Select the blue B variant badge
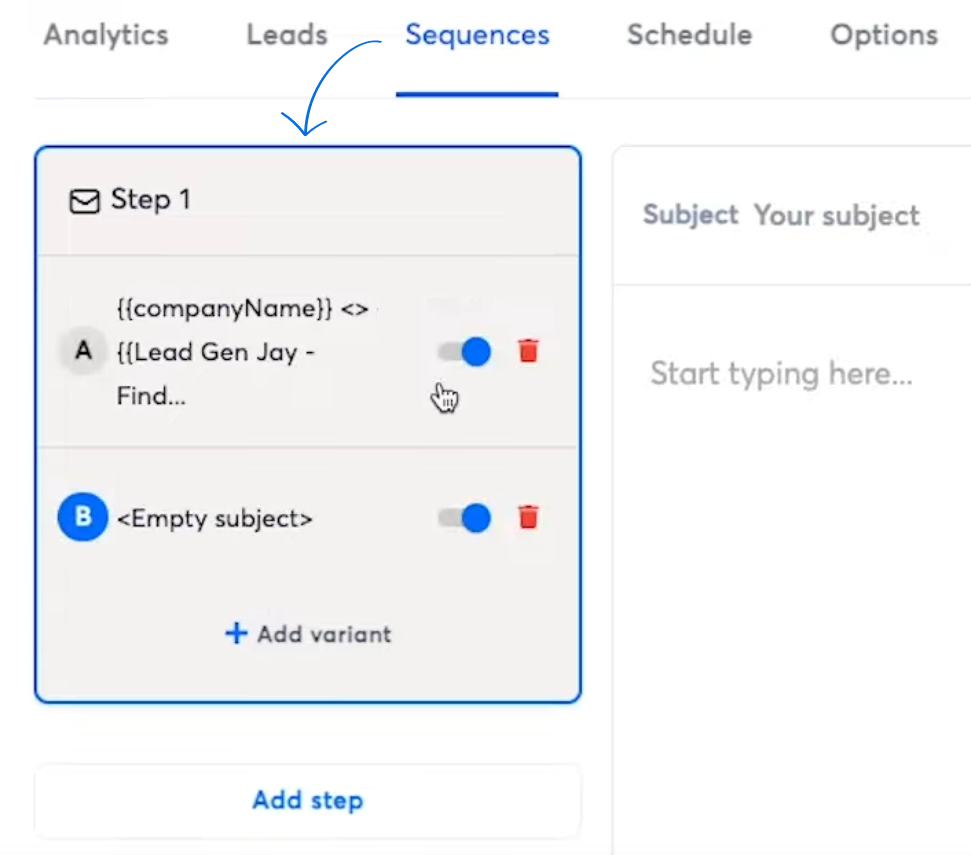Screen dimensions: 971x855 (x=83, y=517)
